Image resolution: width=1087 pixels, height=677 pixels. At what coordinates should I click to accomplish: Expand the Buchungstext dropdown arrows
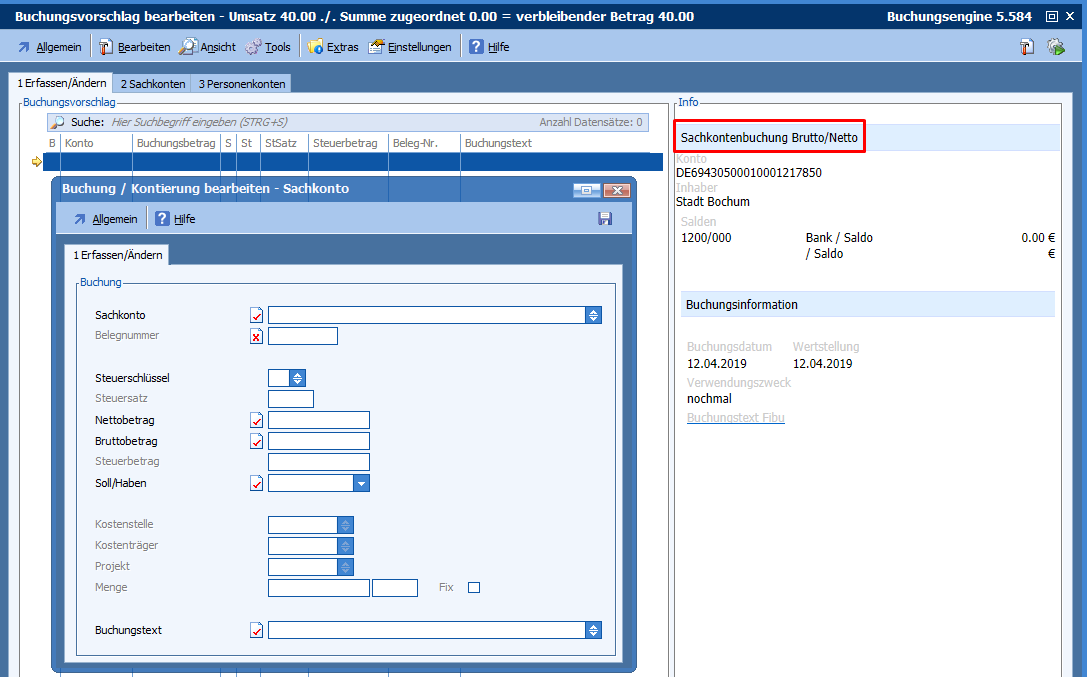[593, 630]
